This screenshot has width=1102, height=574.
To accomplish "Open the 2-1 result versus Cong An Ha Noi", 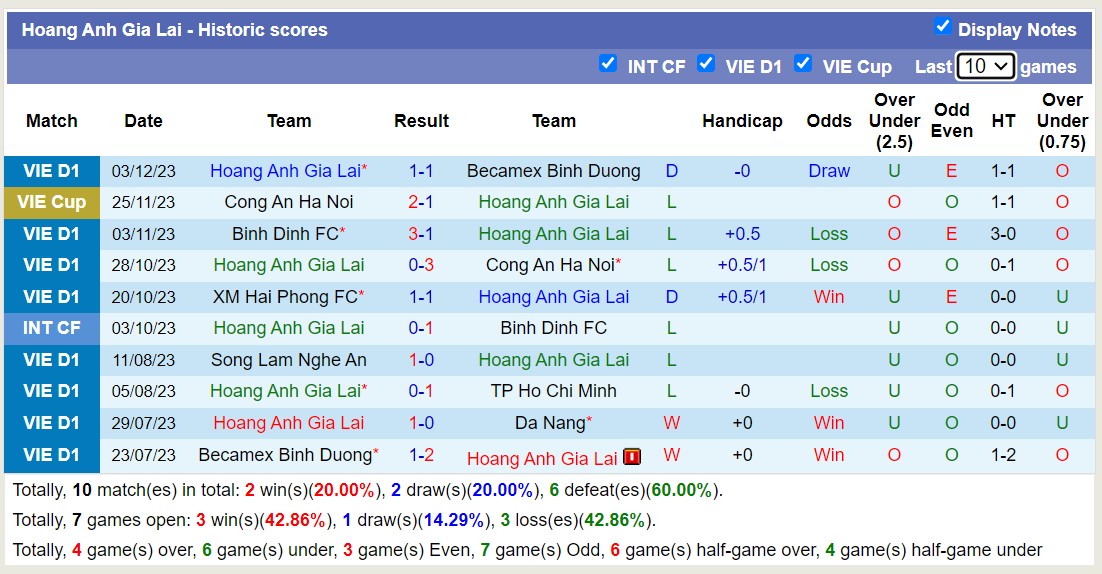I will click(x=421, y=202).
